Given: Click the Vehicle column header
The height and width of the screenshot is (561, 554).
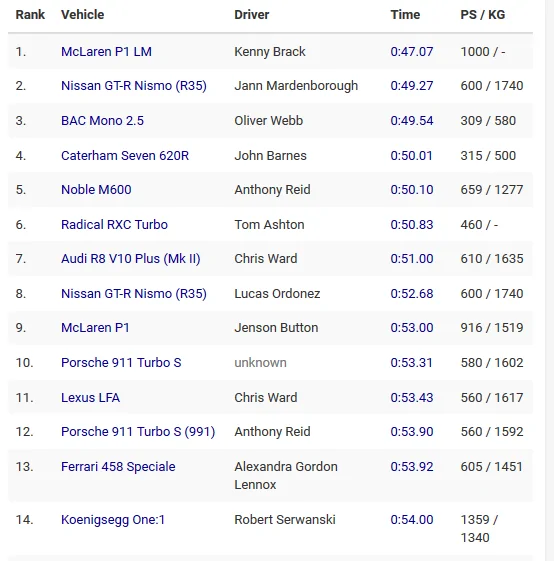Looking at the screenshot, I should [x=83, y=15].
